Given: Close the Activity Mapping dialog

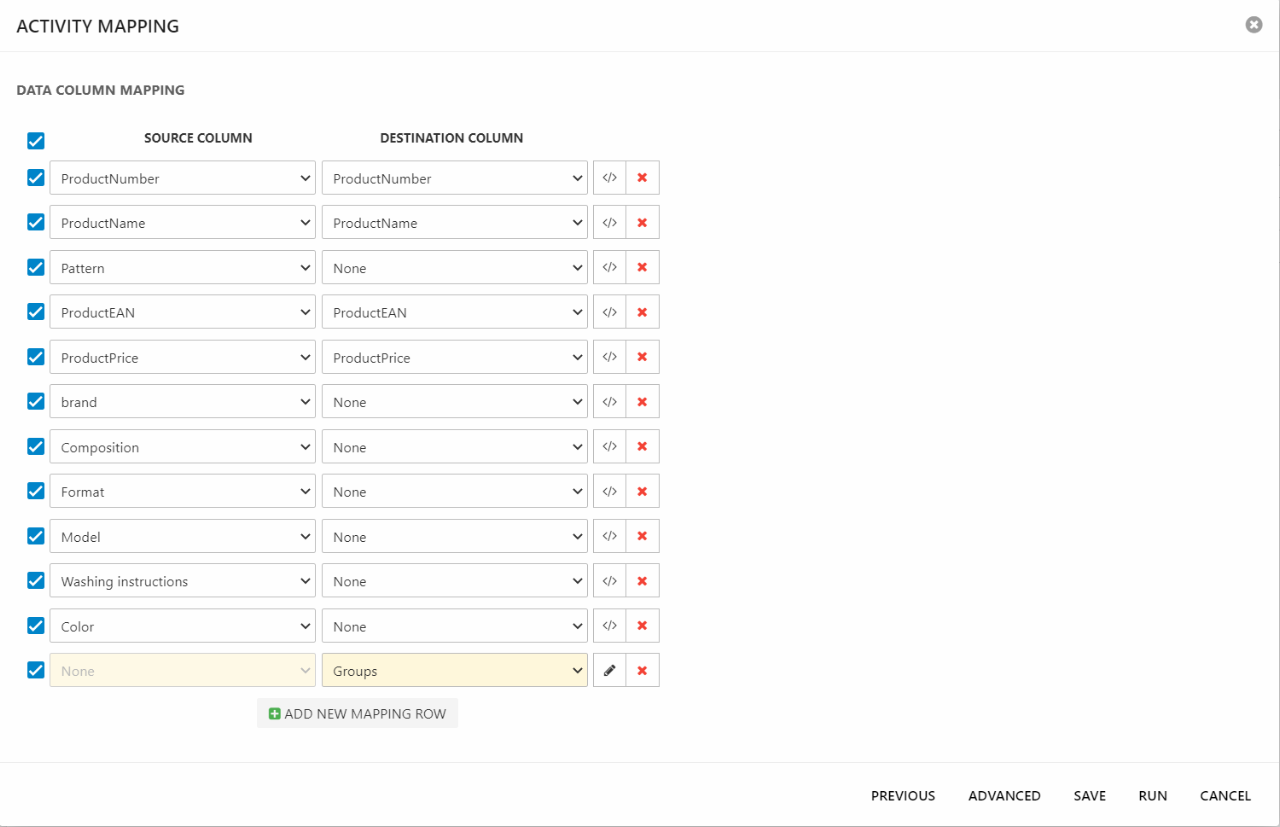Looking at the screenshot, I should click(x=1253, y=25).
